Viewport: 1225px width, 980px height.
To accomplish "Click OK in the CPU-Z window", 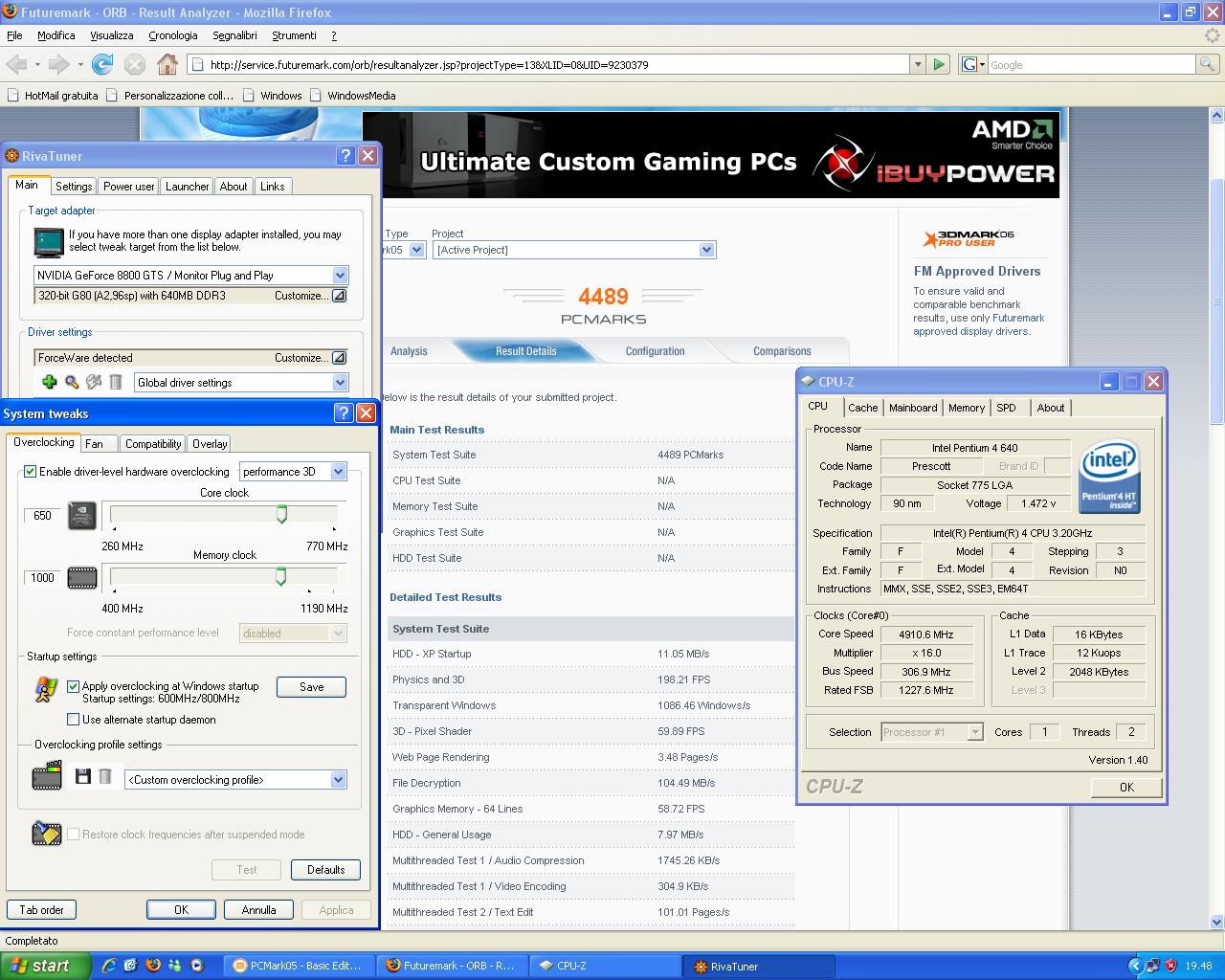I will click(1126, 787).
